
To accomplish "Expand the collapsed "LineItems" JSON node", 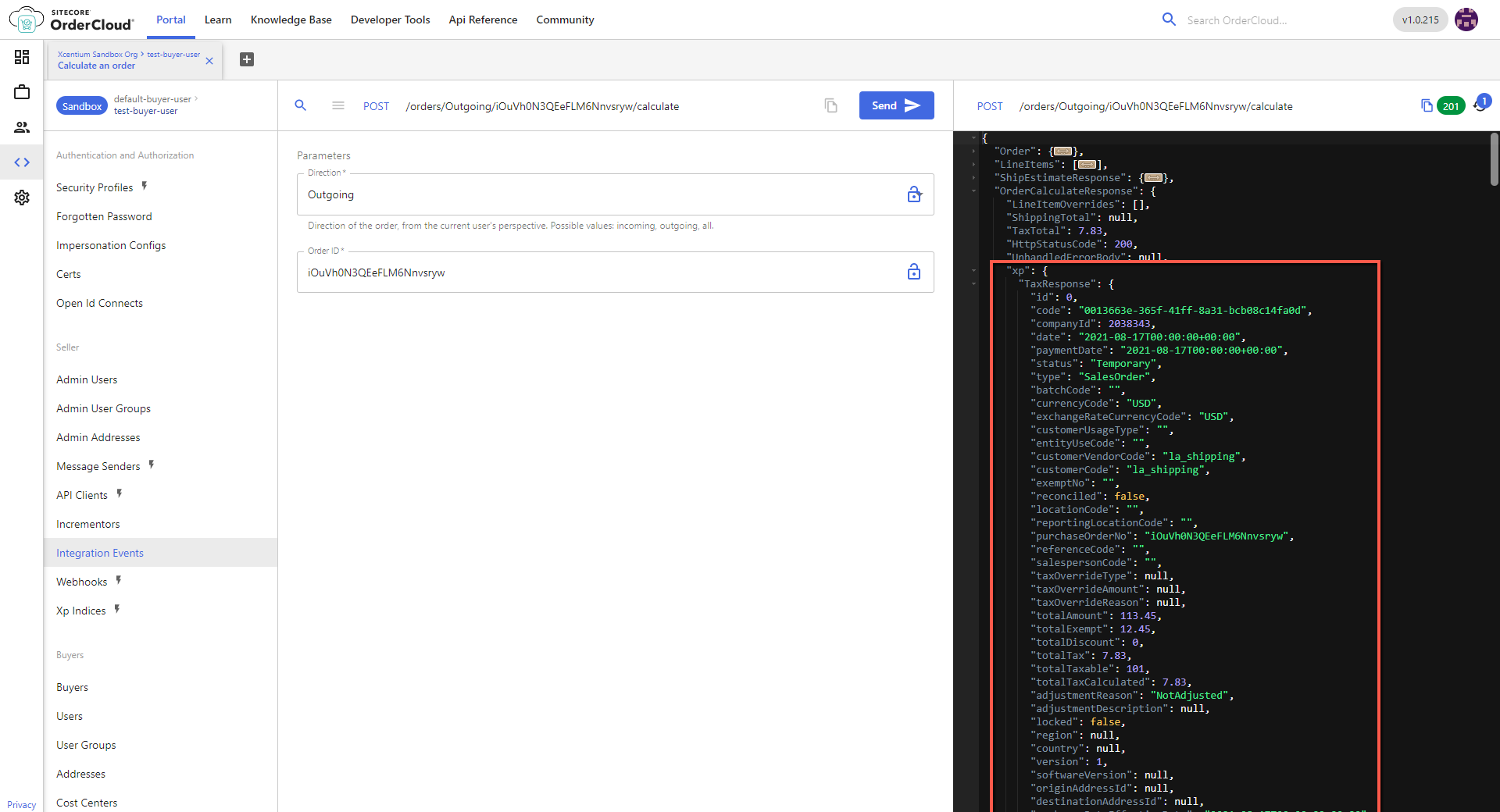I will [x=974, y=165].
